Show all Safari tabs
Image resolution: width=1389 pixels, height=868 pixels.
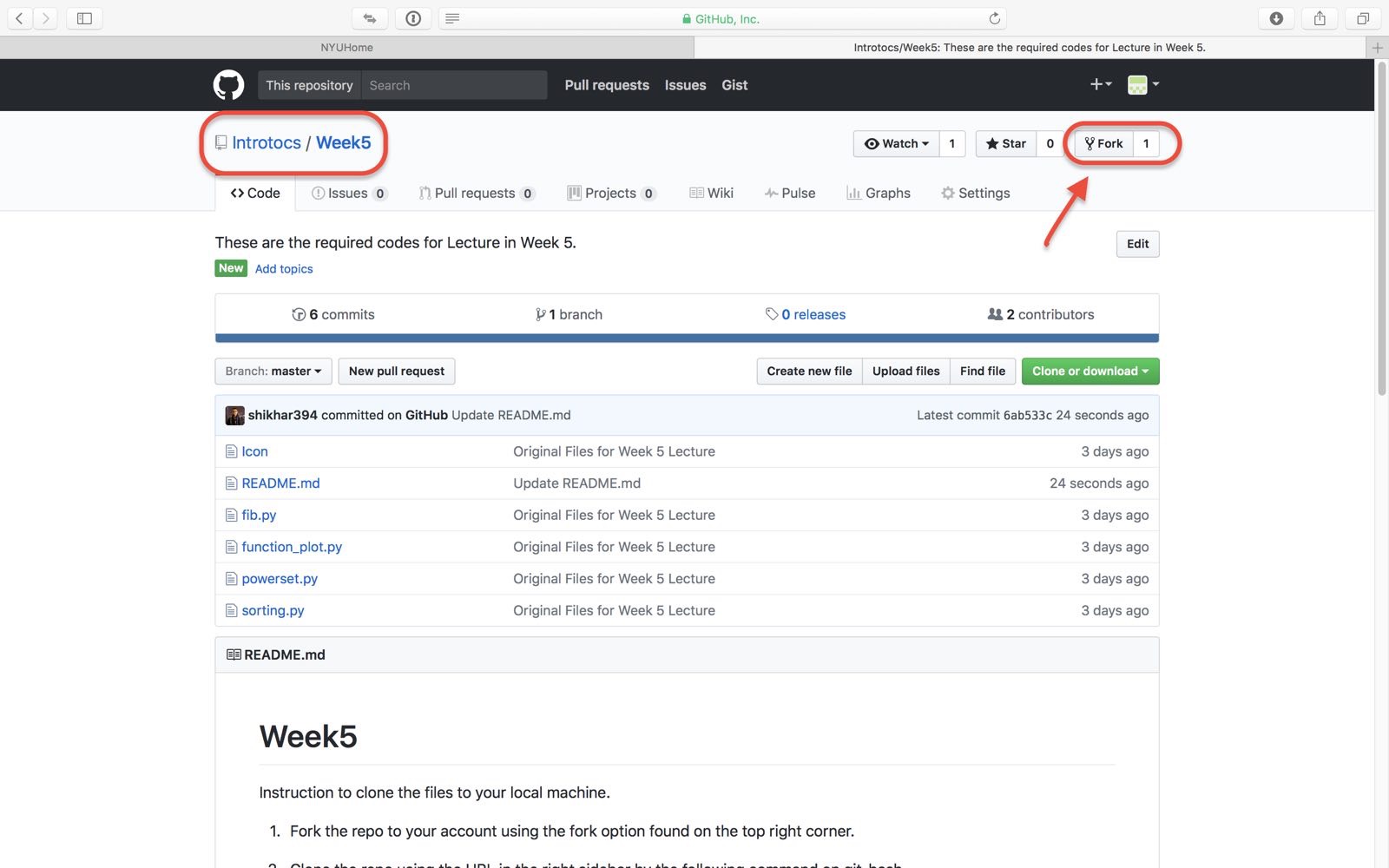1363,18
